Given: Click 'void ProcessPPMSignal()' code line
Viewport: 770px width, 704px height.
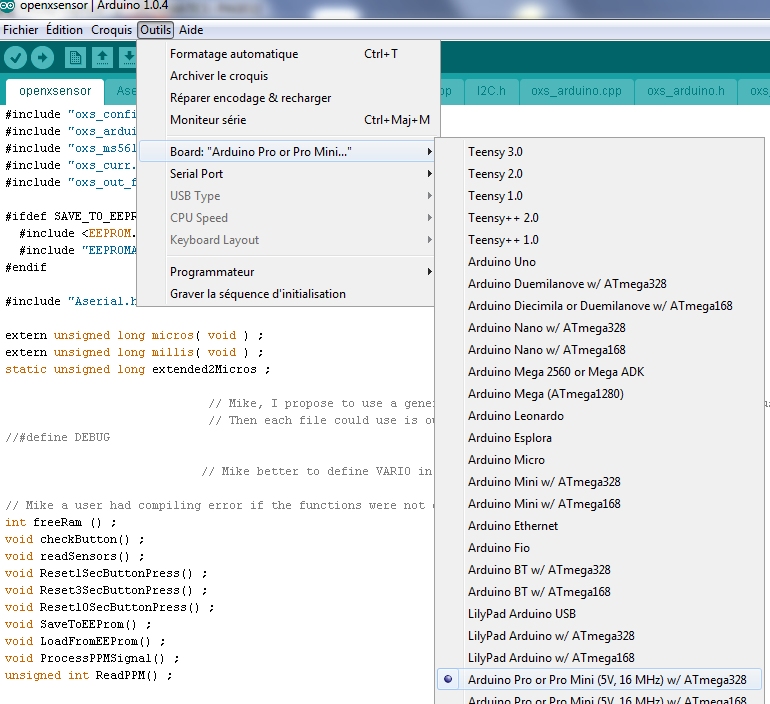Looking at the screenshot, I should (x=92, y=658).
